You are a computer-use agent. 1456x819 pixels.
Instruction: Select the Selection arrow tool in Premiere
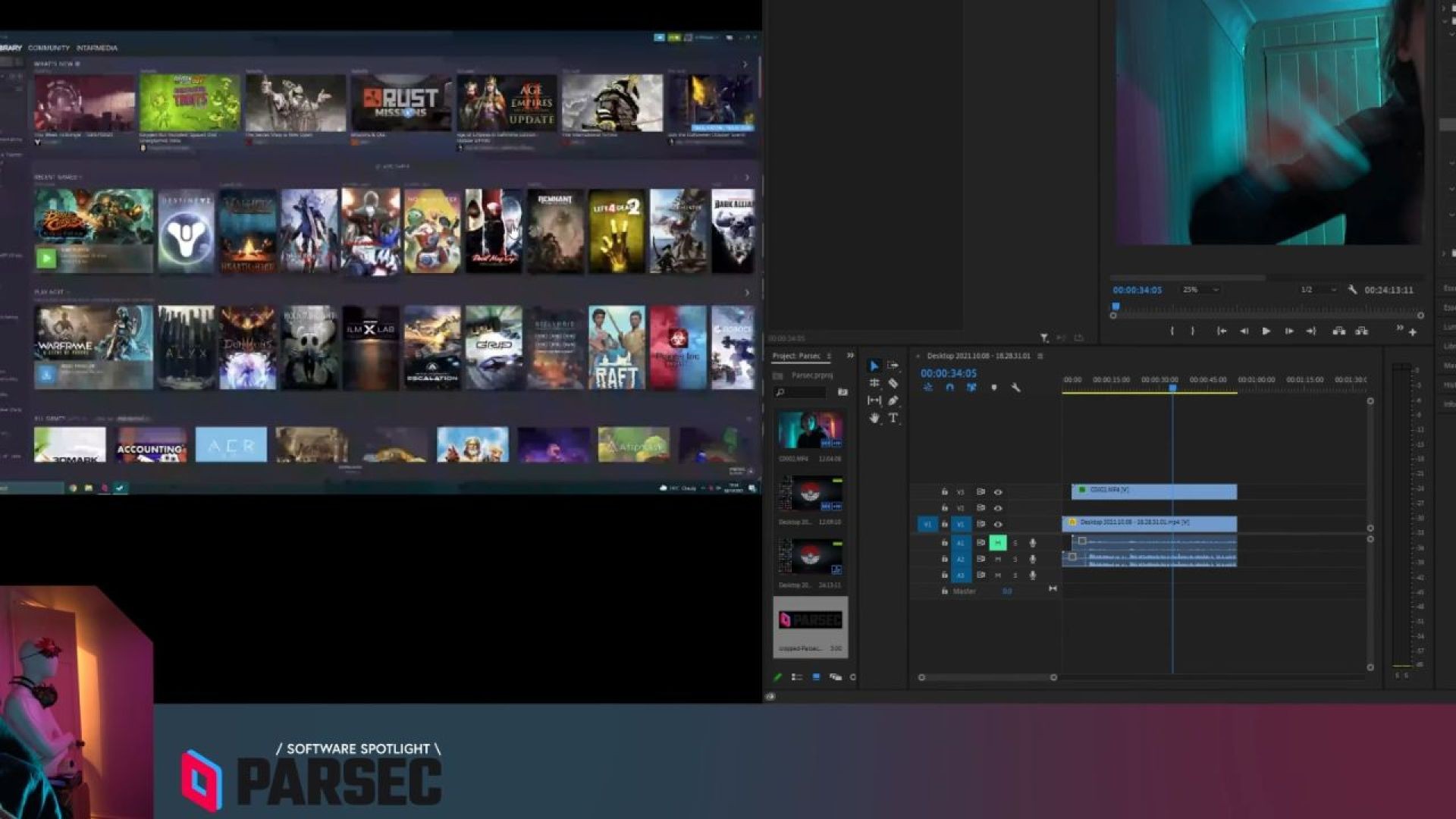(874, 366)
